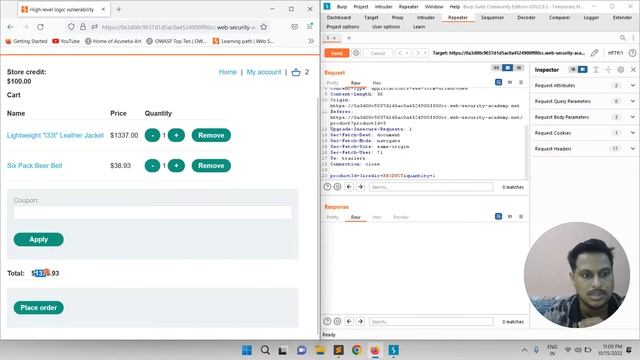The image size is (640, 360).
Task: Toggle response newline display button
Action: click(x=510, y=216)
